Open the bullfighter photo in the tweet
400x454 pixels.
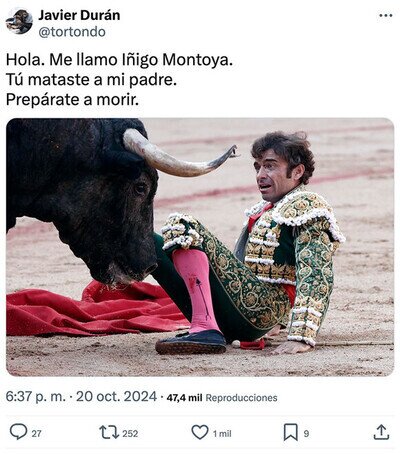200,247
